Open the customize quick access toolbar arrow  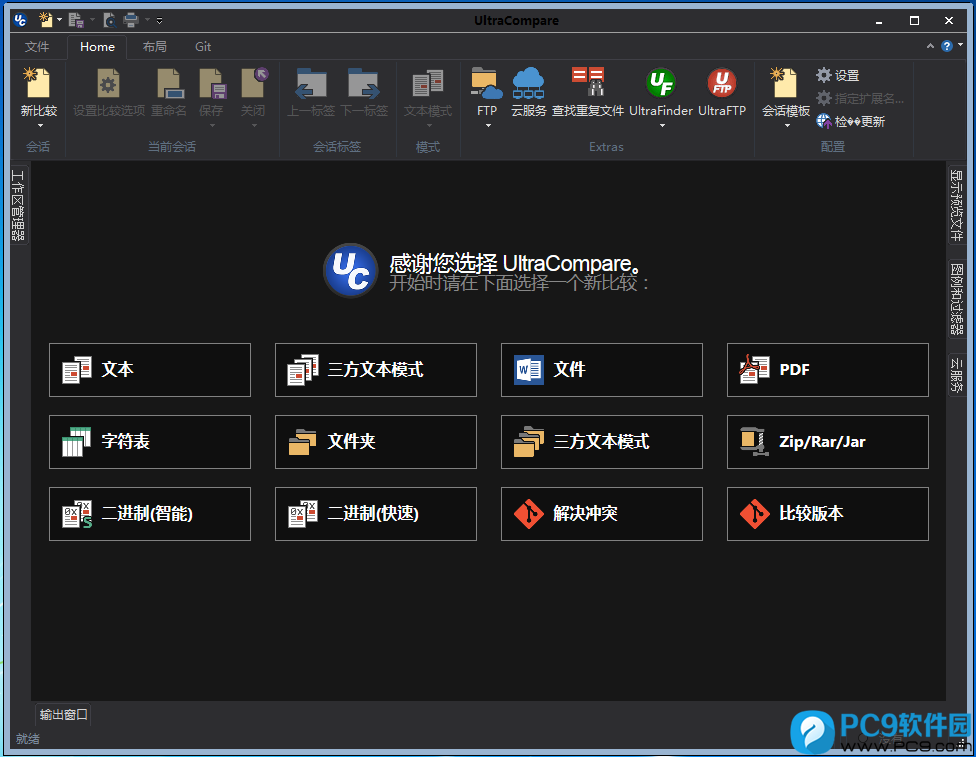click(159, 21)
